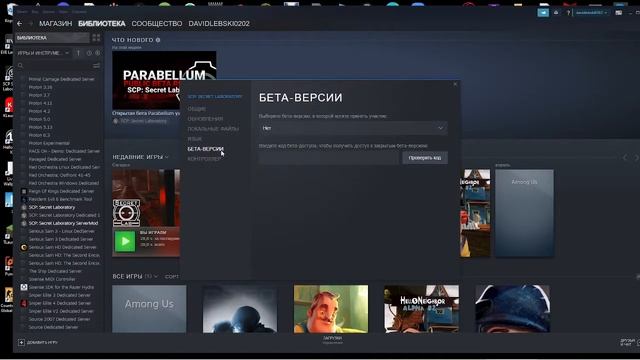Click green Play button on SCP card
Image resolution: width=640 pixels, height=360 pixels.
125,241
